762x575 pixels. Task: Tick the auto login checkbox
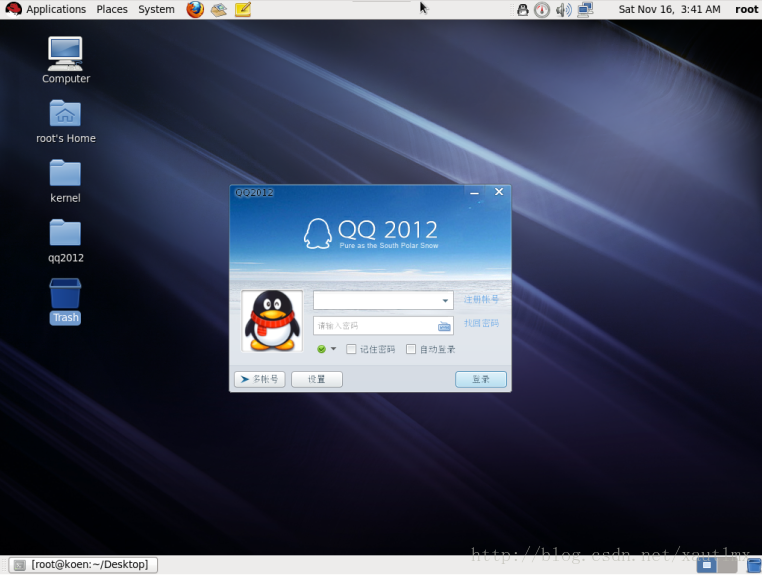click(x=411, y=349)
